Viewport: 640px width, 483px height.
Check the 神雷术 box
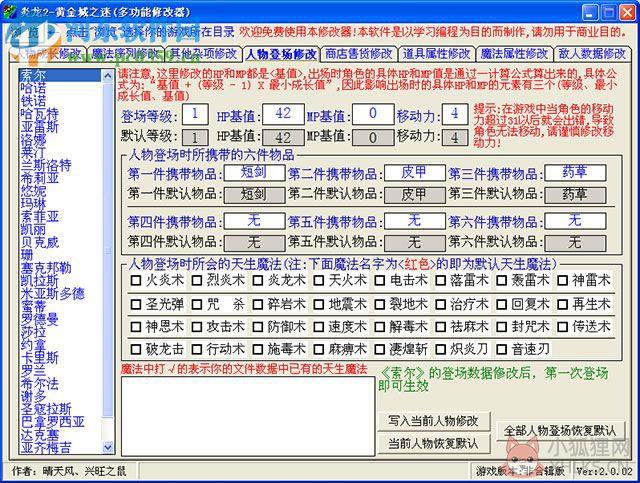pyautogui.click(x=562, y=280)
